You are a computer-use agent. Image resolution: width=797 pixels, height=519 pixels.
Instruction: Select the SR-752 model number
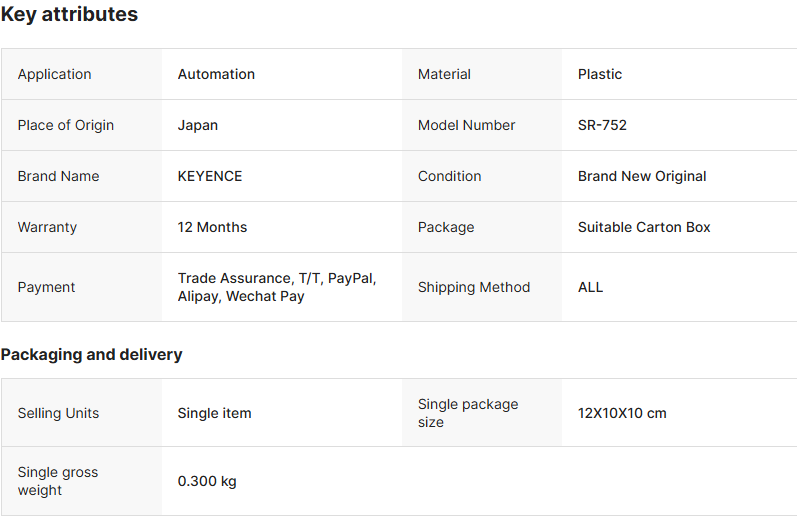(x=602, y=125)
